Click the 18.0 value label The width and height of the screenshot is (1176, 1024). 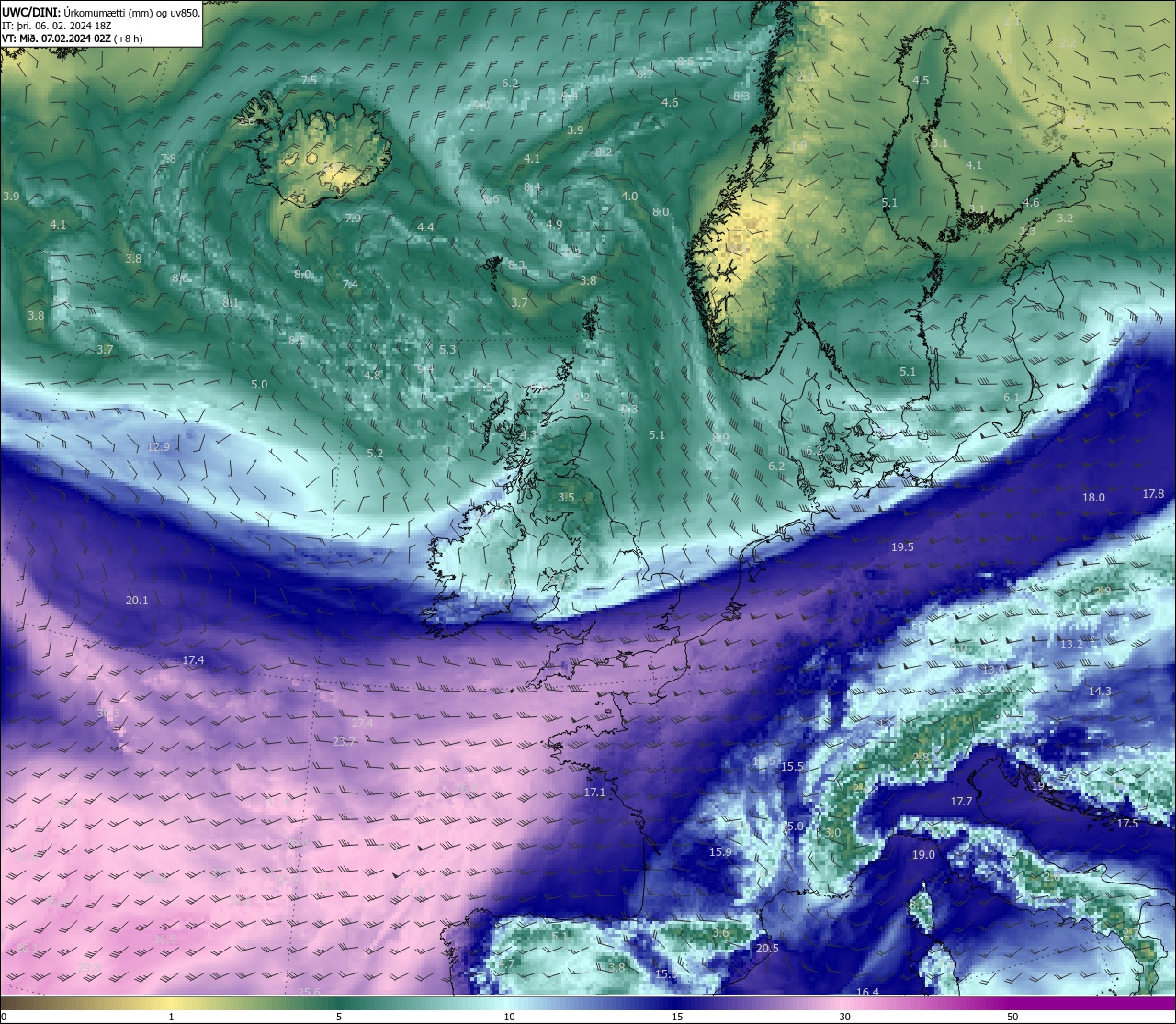tap(1093, 497)
